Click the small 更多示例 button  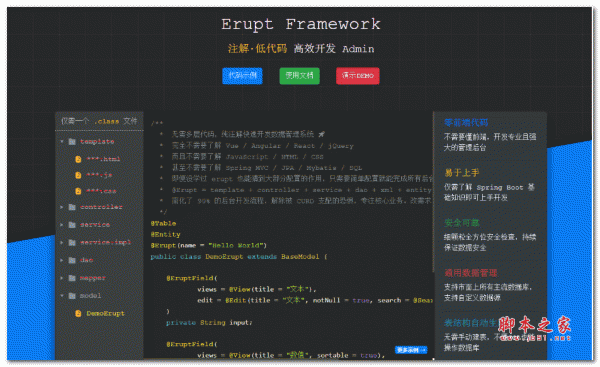411,350
